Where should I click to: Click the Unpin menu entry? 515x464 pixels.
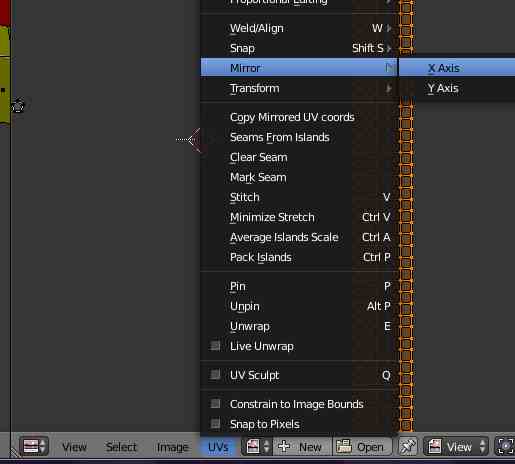coord(299,306)
